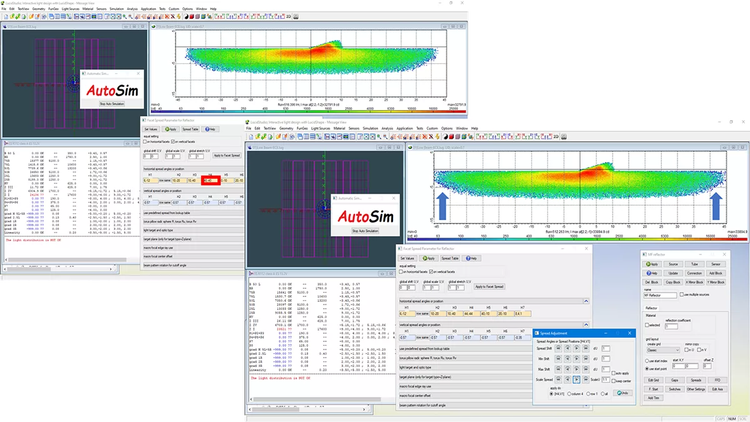Click the H4 horizontal spread field in front dialog
Viewport: 750px width, 422px height.
(x=472, y=313)
